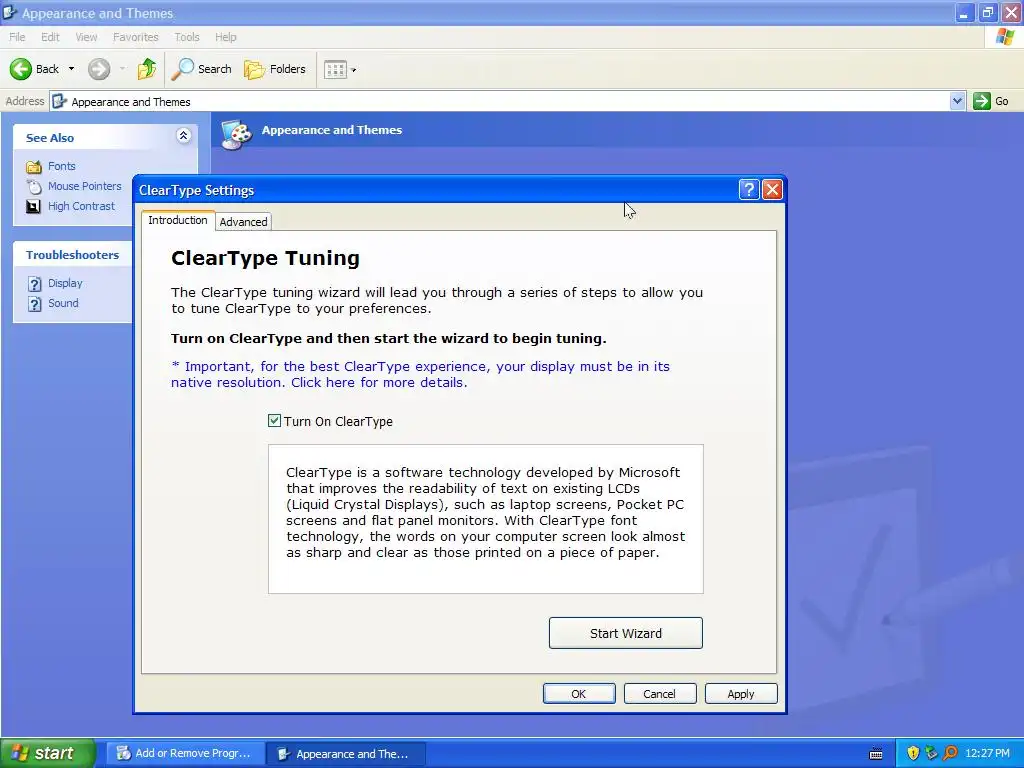1024x768 pixels.
Task: Open the Back history dropdown arrow
Action: pos(71,69)
